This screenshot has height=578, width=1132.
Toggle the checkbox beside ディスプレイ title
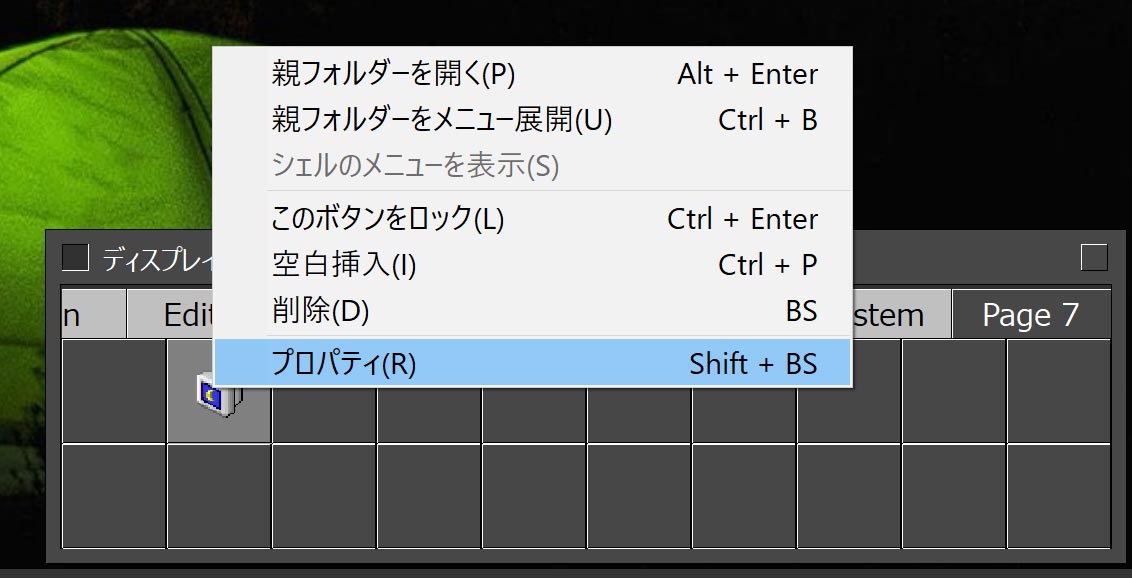pos(75,258)
